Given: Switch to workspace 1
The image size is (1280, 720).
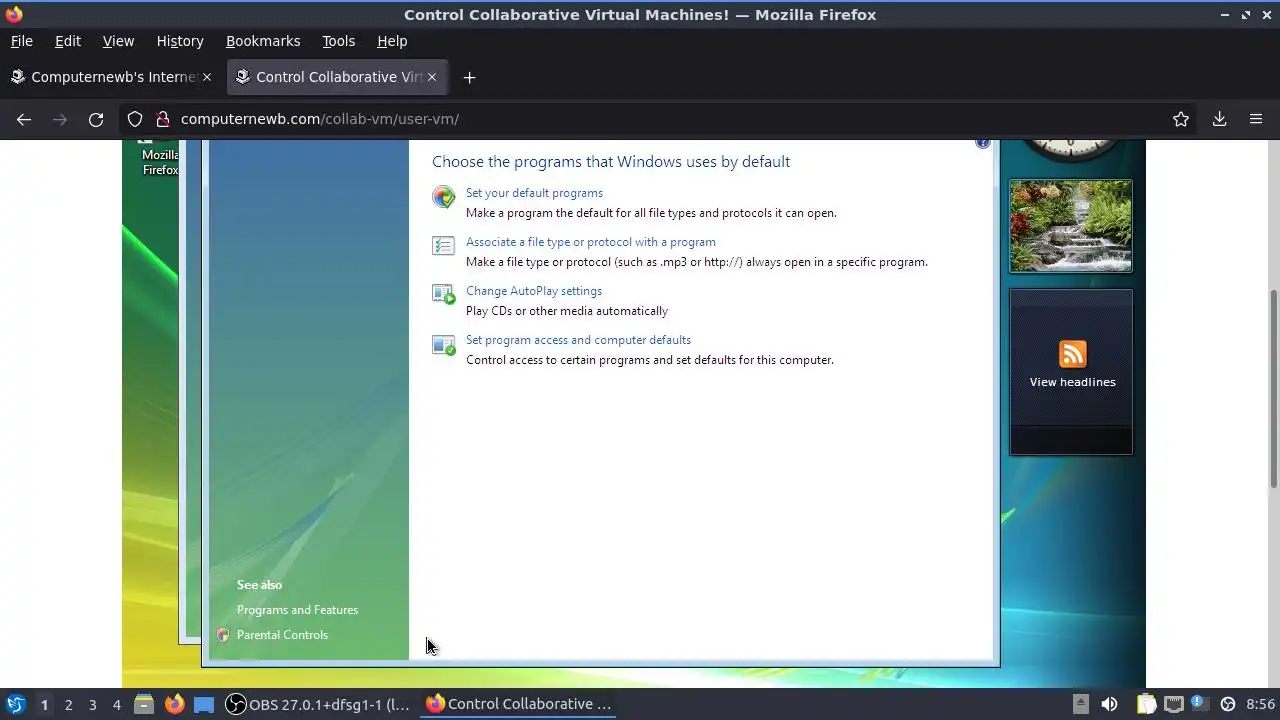Looking at the screenshot, I should click(x=44, y=704).
